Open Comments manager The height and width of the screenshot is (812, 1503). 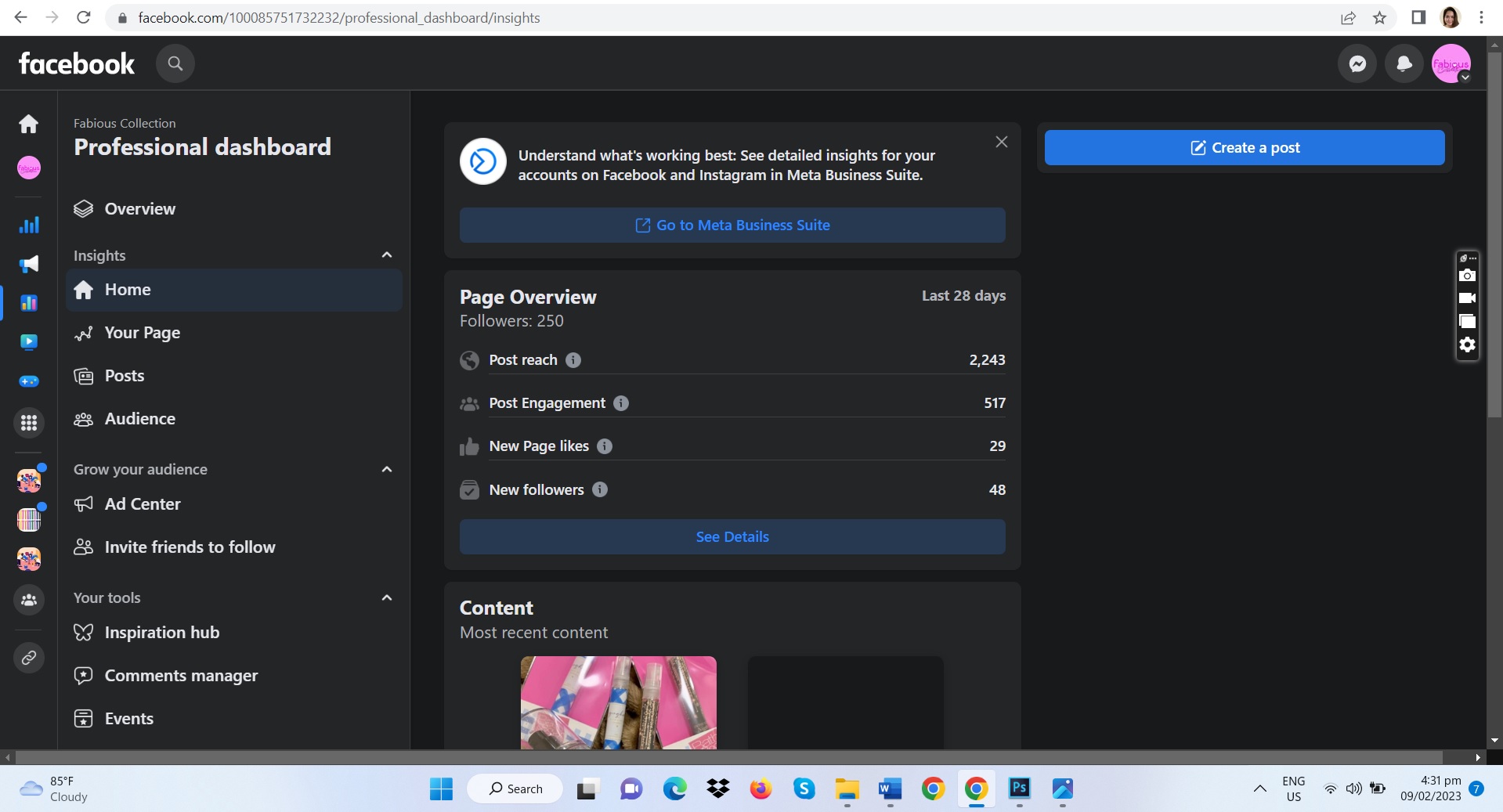(x=234, y=676)
